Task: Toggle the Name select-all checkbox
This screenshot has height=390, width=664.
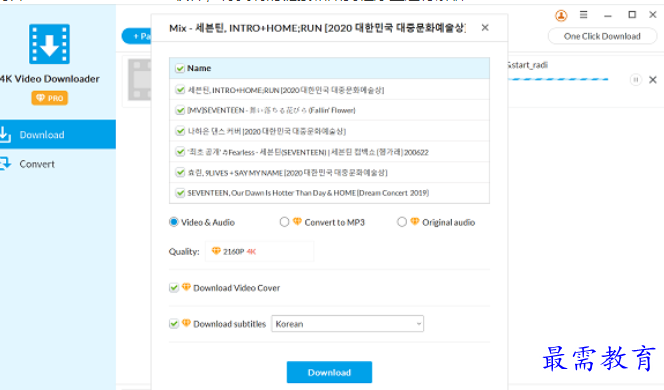Action: (180, 68)
